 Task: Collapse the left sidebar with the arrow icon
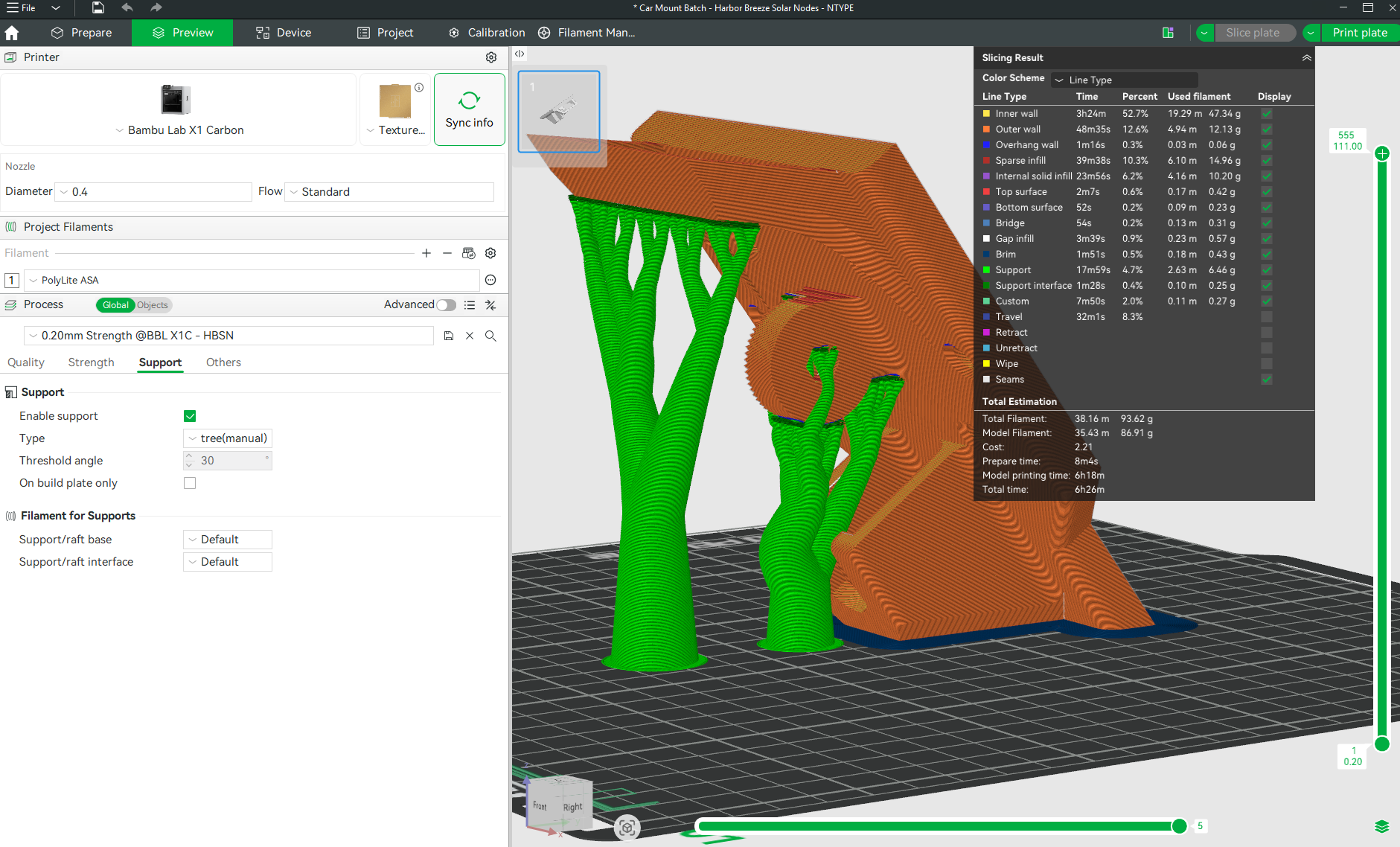[x=520, y=54]
